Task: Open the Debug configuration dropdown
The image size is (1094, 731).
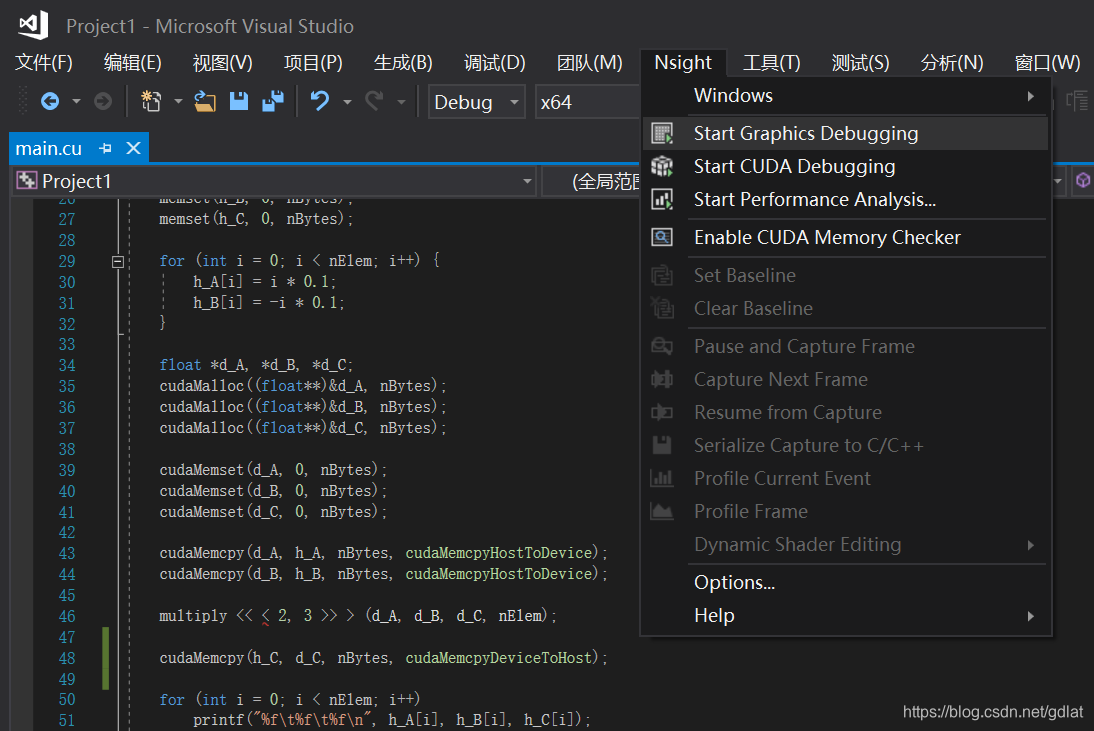Action: [477, 102]
